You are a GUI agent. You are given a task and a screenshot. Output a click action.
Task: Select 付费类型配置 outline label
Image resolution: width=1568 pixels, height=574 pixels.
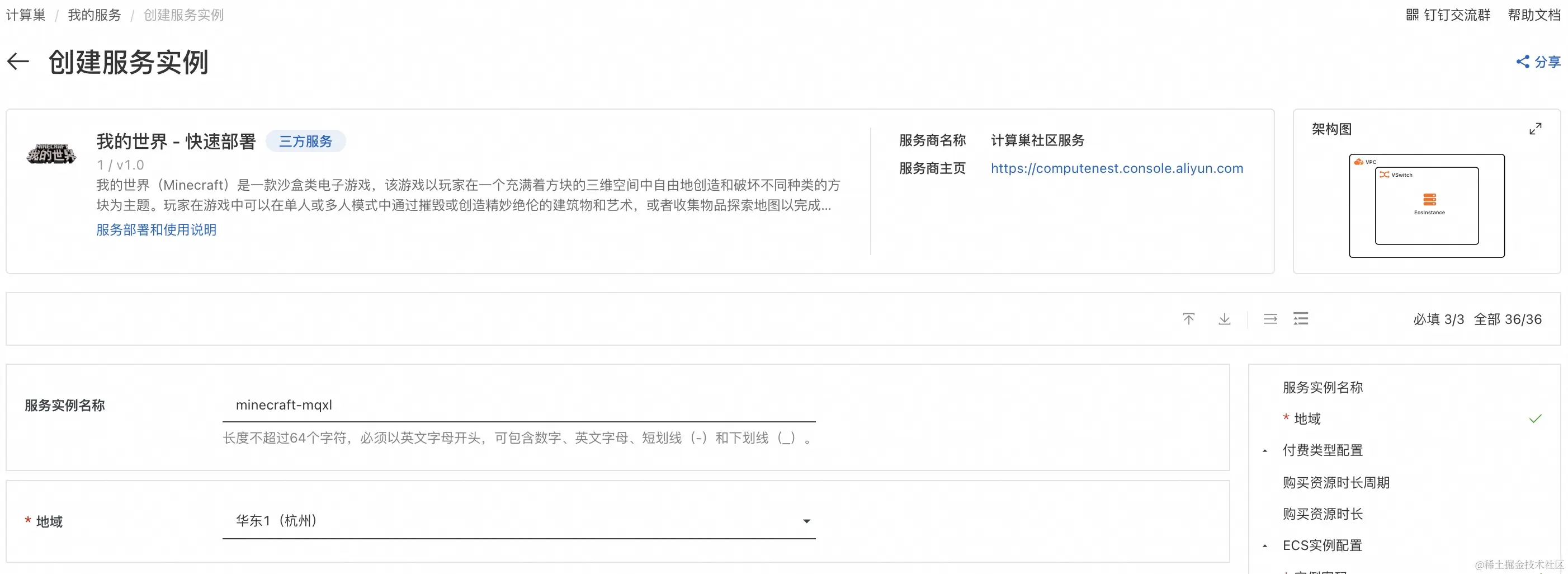click(1322, 450)
